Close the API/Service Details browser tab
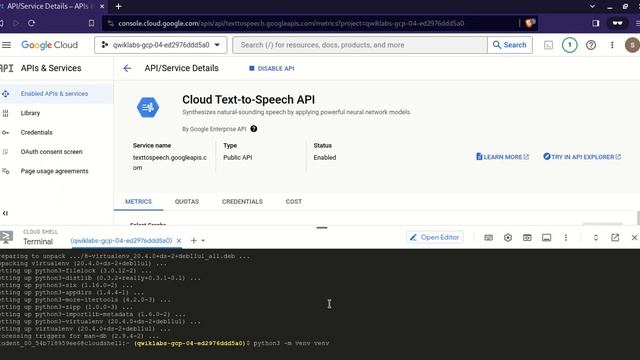Image resolution: width=640 pixels, height=360 pixels. pyautogui.click(x=102, y=7)
